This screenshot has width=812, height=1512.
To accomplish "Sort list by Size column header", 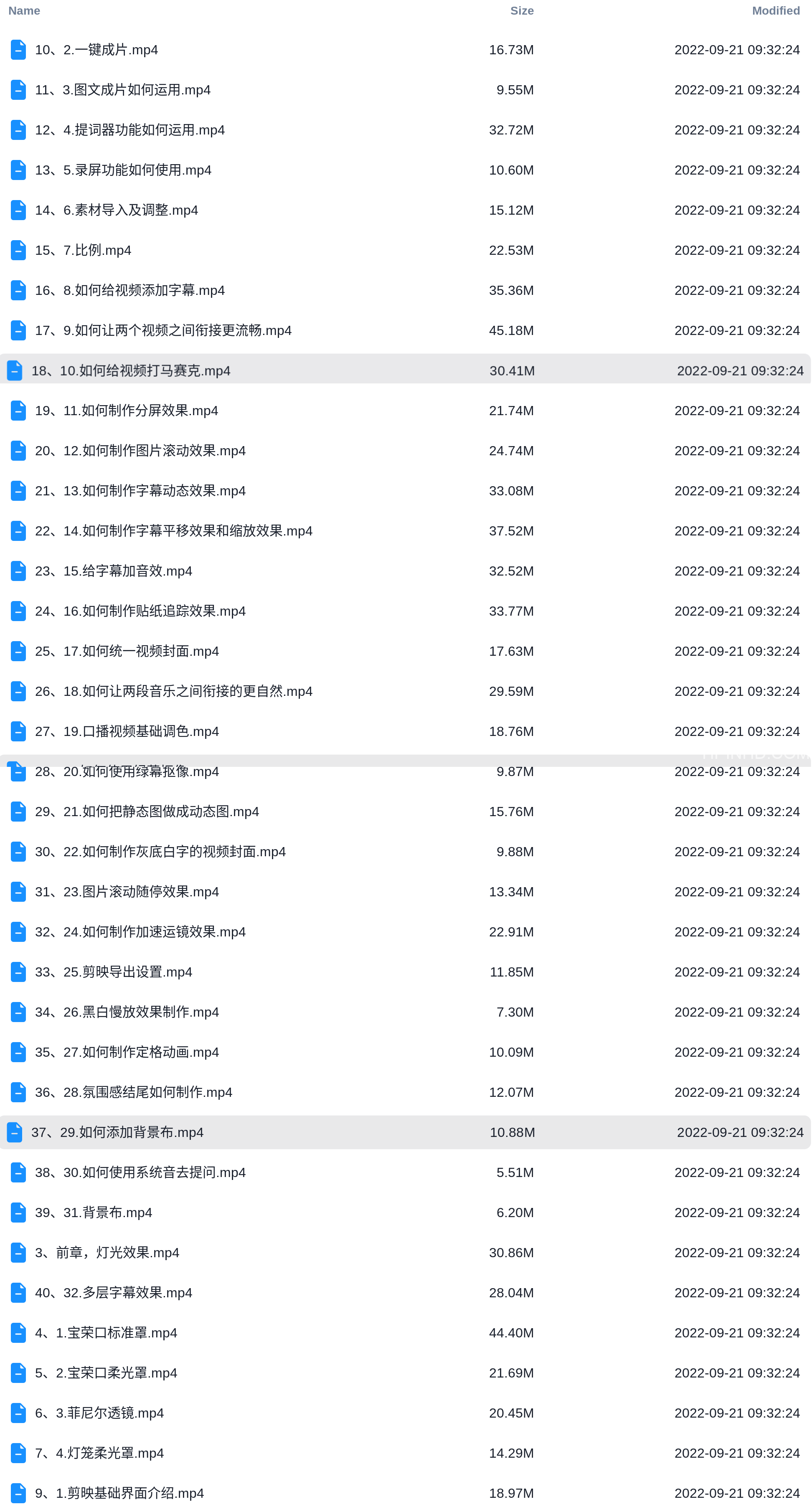I will 522,10.
